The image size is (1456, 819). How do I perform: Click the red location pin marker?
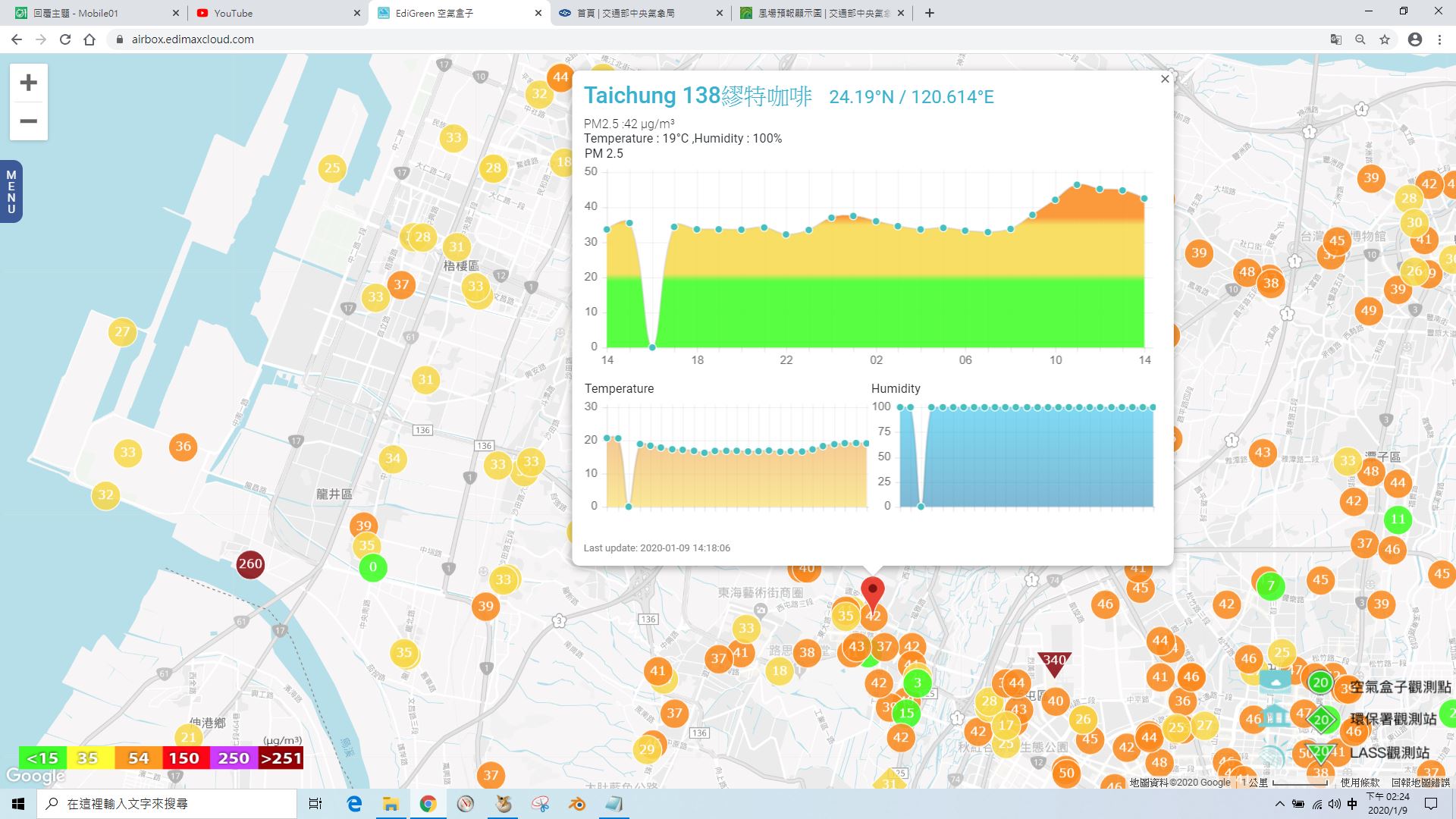tap(873, 594)
